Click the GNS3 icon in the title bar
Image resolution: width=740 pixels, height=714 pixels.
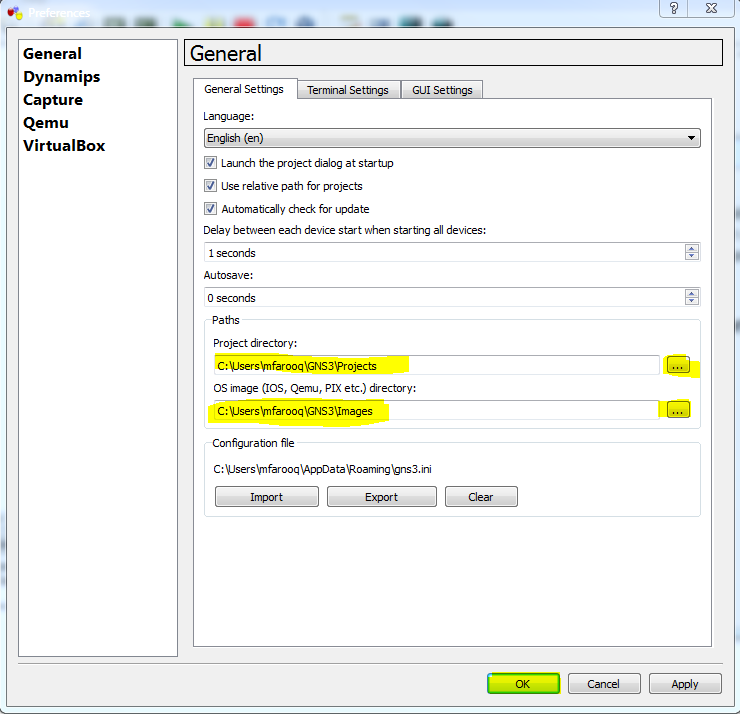point(15,13)
